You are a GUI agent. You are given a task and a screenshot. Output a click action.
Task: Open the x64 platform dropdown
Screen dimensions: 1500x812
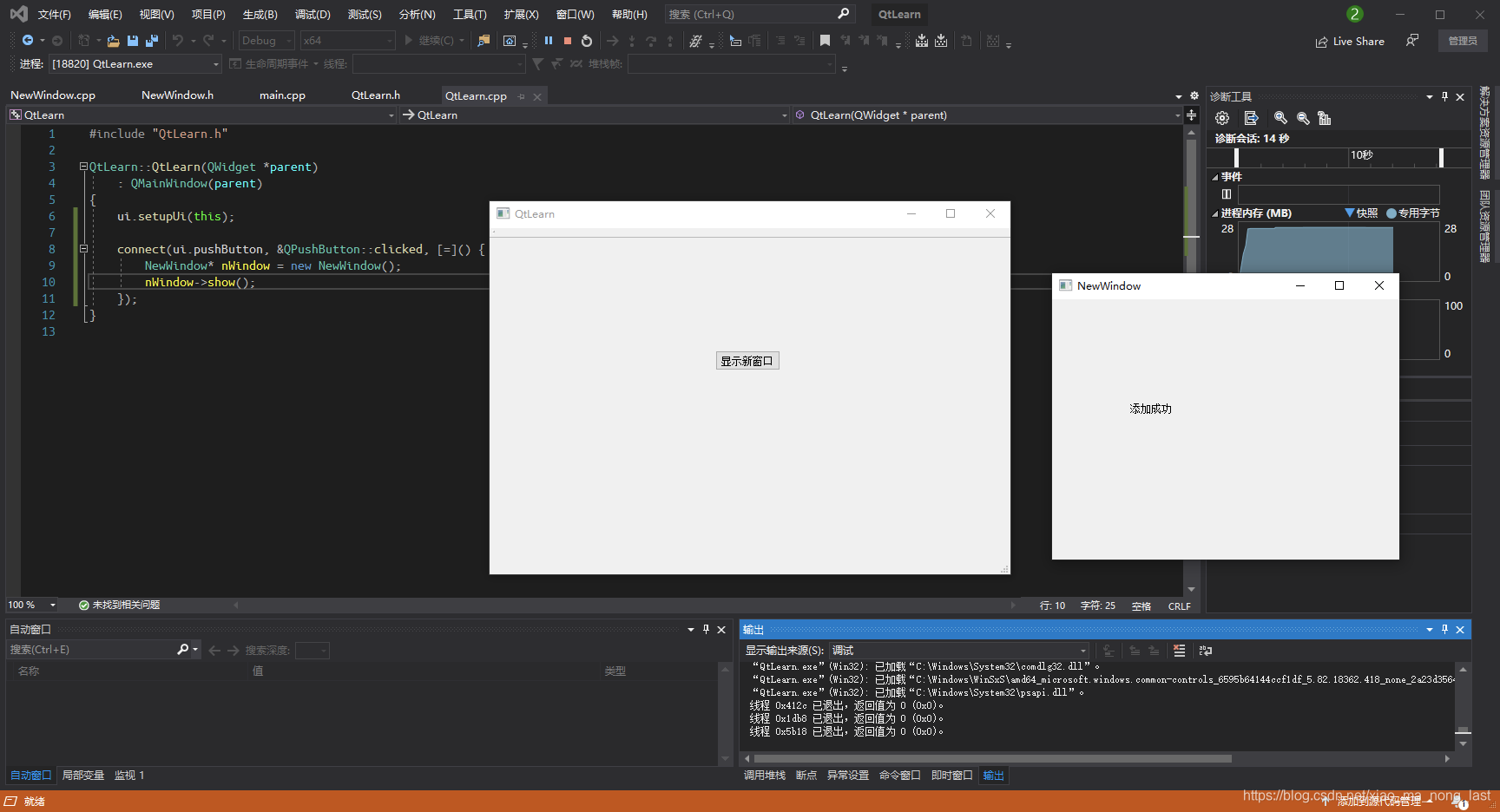coord(347,41)
